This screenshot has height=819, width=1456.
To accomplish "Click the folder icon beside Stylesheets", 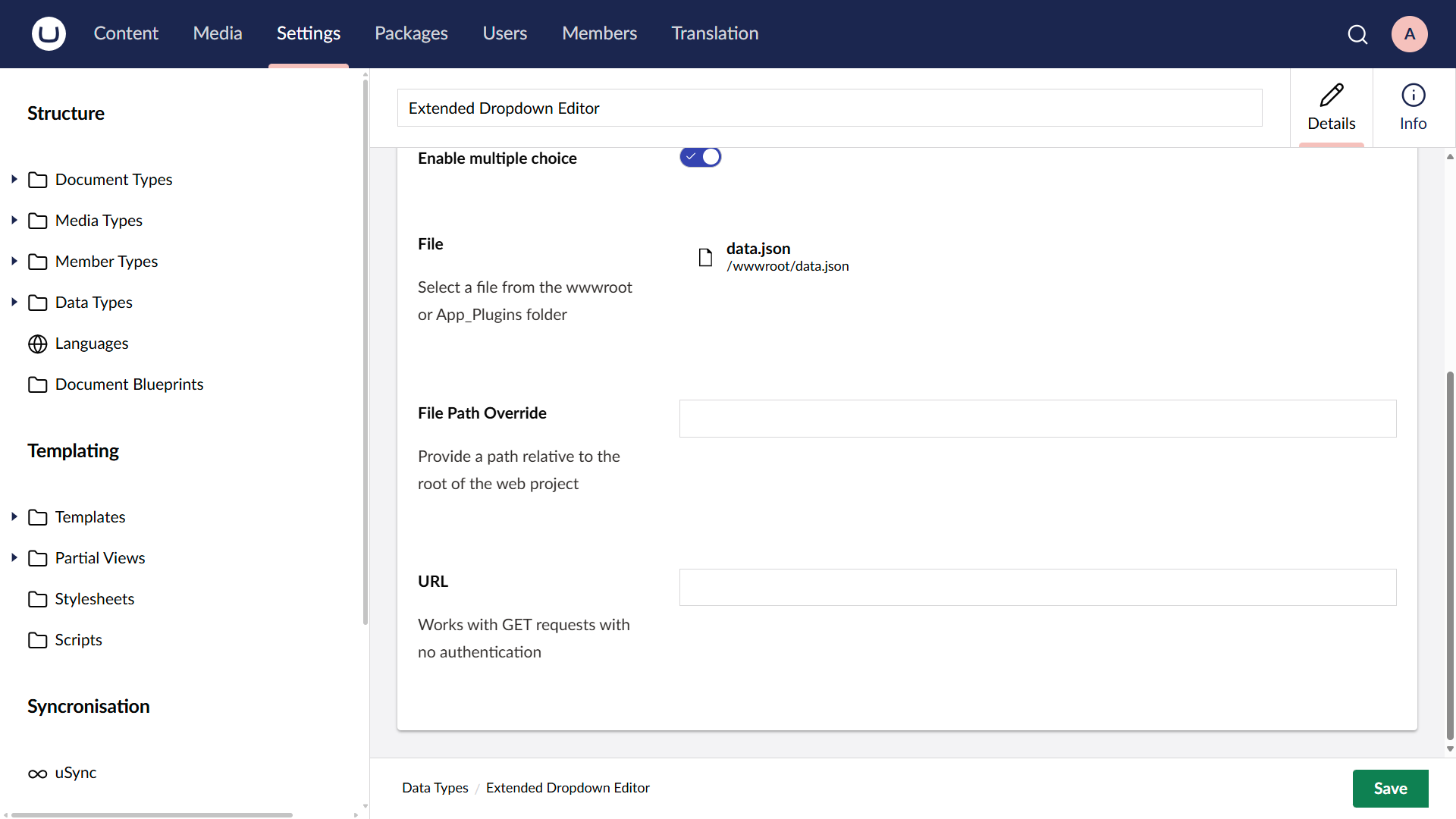I will (39, 599).
